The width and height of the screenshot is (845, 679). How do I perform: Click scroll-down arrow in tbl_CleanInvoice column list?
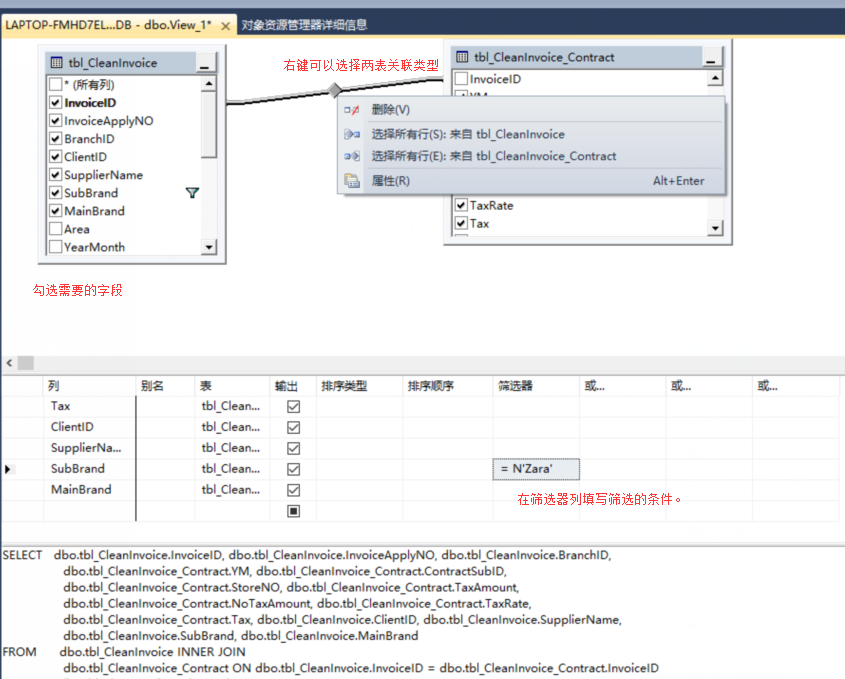[x=209, y=247]
